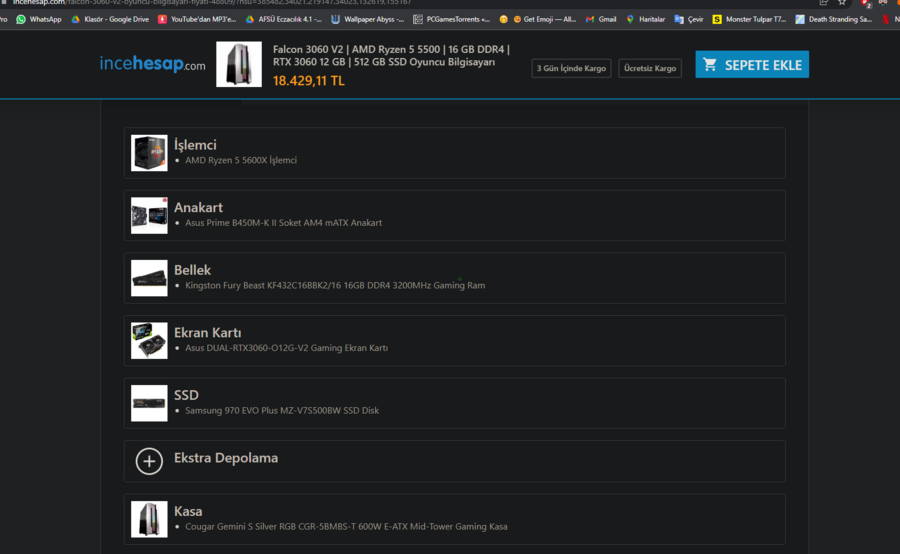Click the Anakart motherboard thumbnail
Image resolution: width=900 pixels, height=554 pixels.
pyautogui.click(x=149, y=215)
